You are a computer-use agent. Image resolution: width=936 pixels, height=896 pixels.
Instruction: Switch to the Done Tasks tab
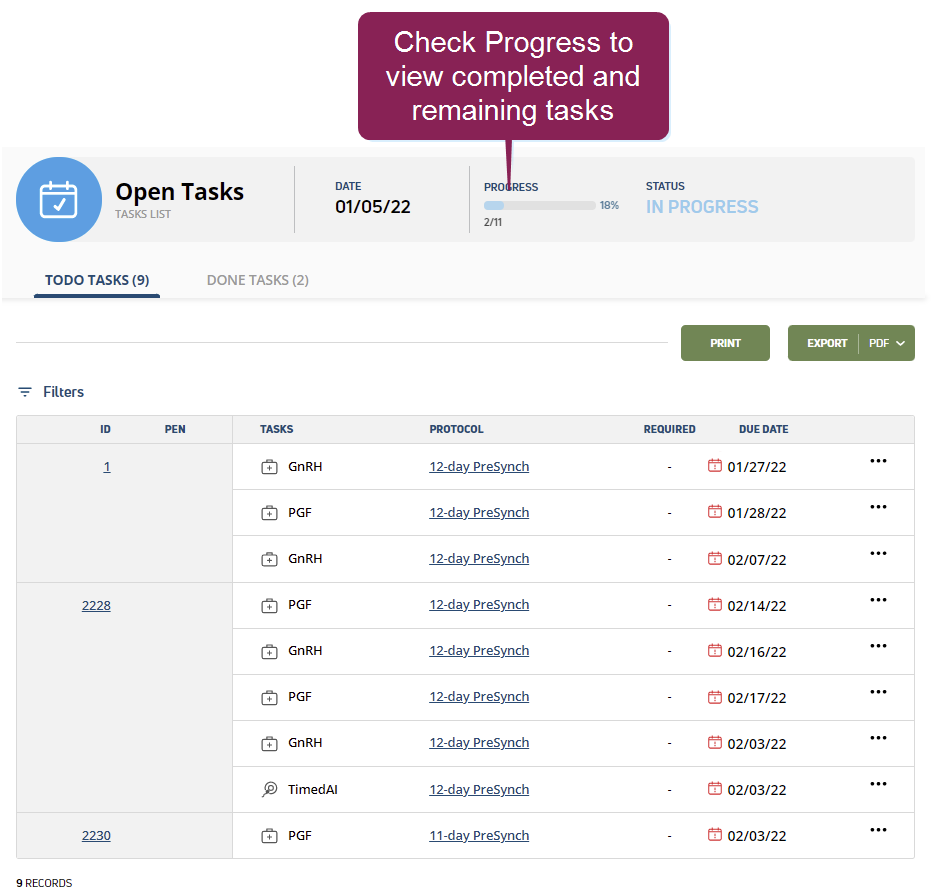tap(257, 280)
